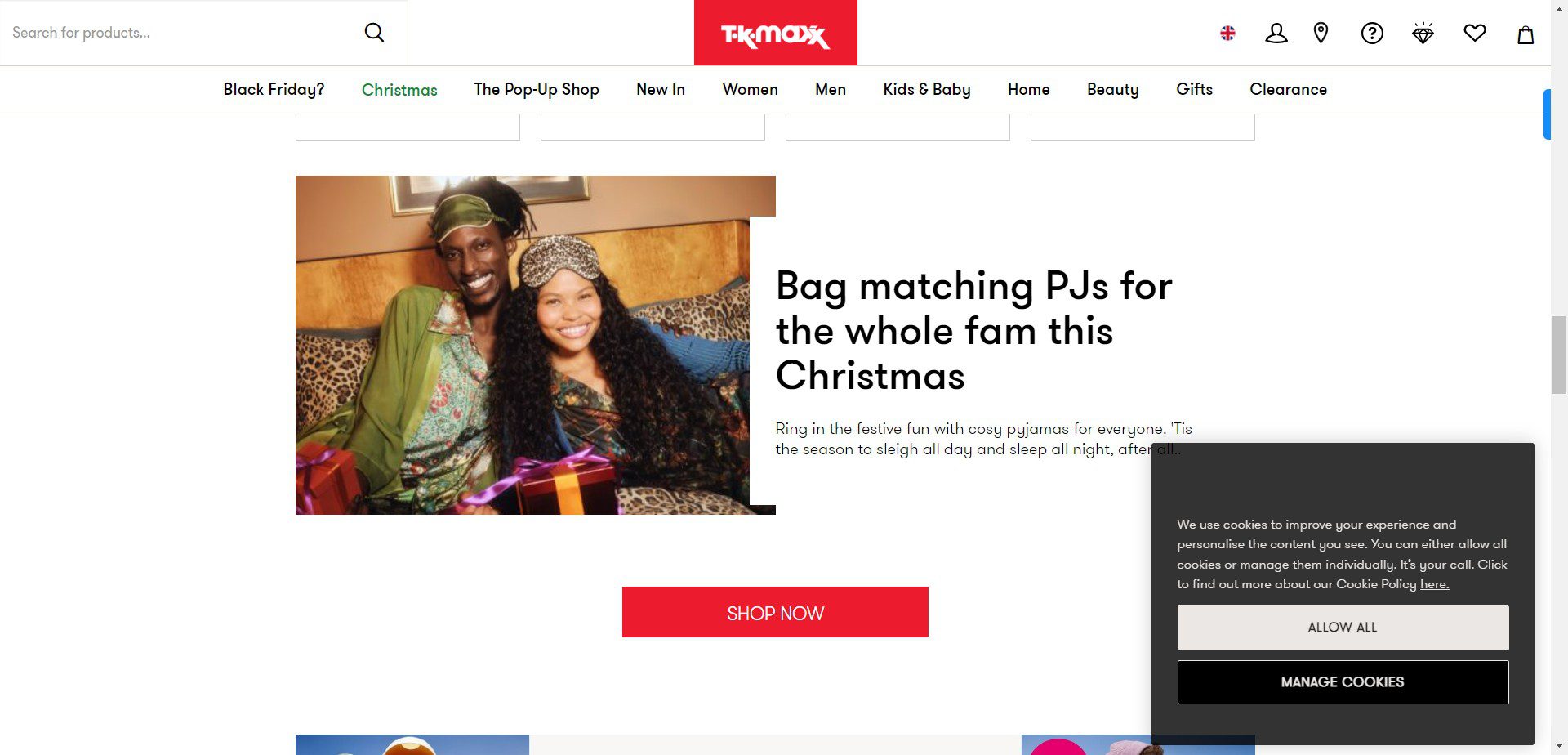This screenshot has height=755, width=1568.
Task: Open the UK flag country selector
Action: click(x=1227, y=34)
